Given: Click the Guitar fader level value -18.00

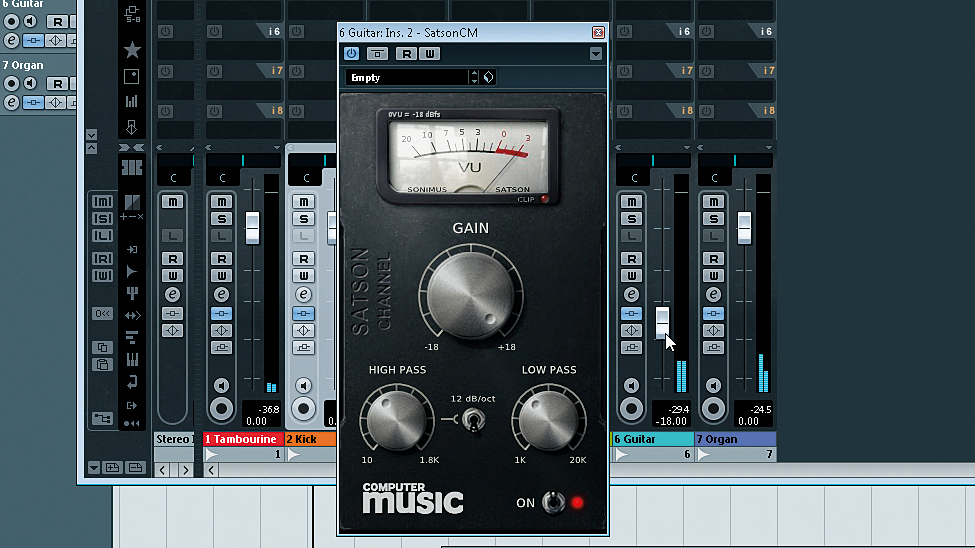Looking at the screenshot, I should (x=672, y=421).
